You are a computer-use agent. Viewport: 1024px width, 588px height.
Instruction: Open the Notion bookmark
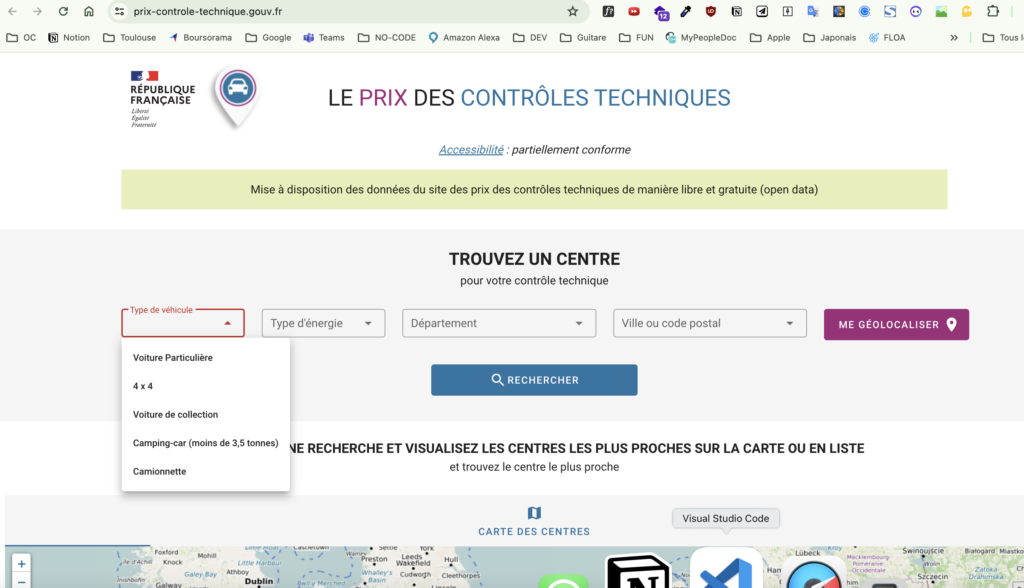pyautogui.click(x=69, y=38)
